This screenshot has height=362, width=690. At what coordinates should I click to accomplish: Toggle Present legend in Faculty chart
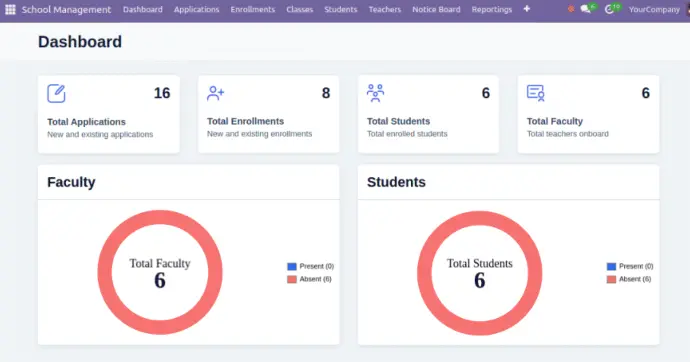pyautogui.click(x=310, y=267)
